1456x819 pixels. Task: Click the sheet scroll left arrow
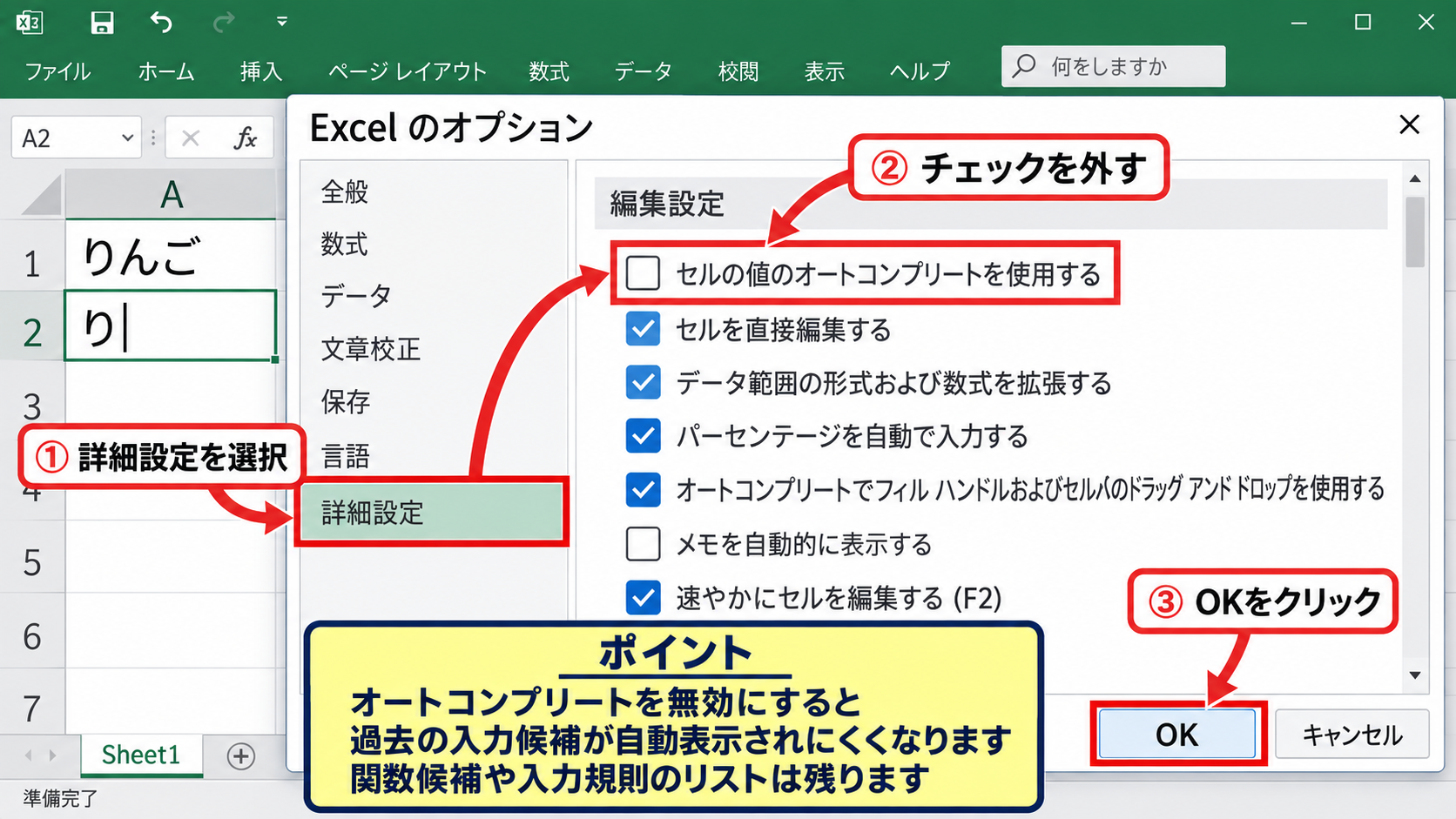[x=29, y=755]
